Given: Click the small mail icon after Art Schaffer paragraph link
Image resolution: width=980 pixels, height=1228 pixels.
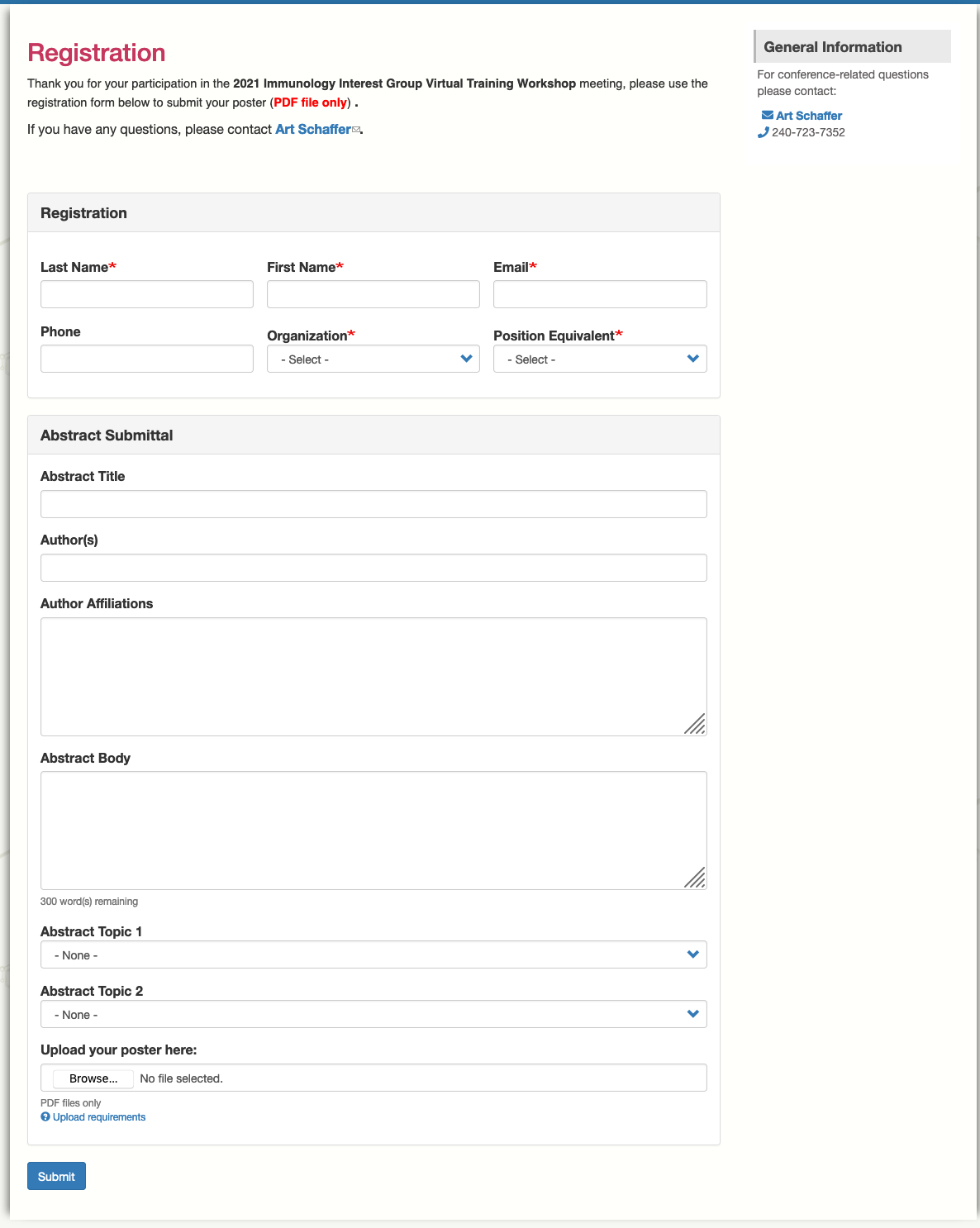Looking at the screenshot, I should [x=357, y=130].
